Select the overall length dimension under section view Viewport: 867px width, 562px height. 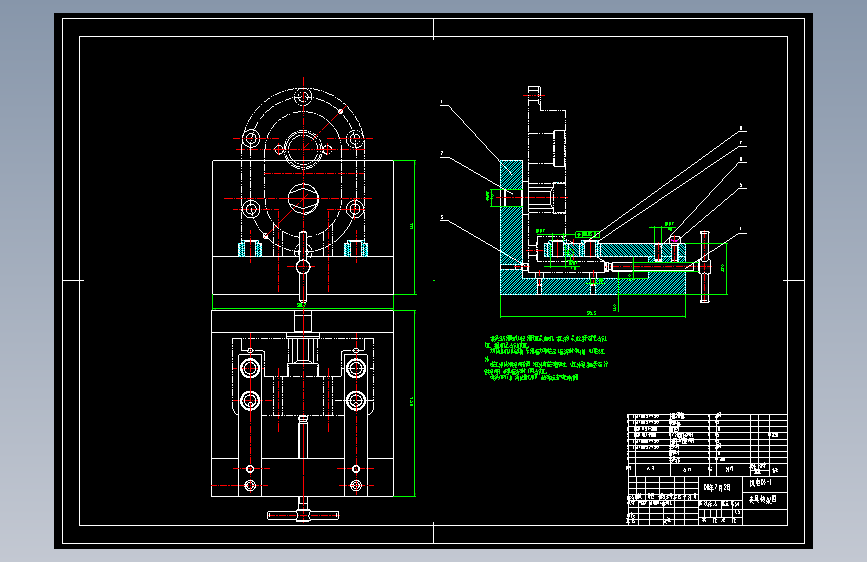coord(593,315)
